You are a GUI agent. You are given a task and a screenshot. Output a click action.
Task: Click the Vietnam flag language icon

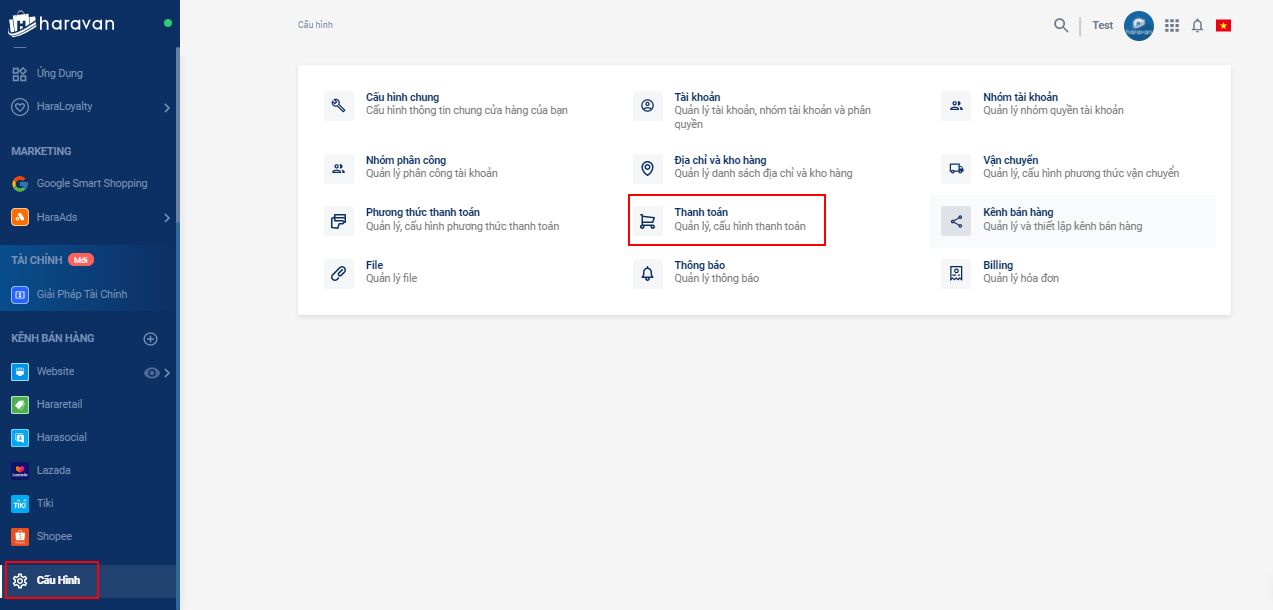(x=1223, y=26)
